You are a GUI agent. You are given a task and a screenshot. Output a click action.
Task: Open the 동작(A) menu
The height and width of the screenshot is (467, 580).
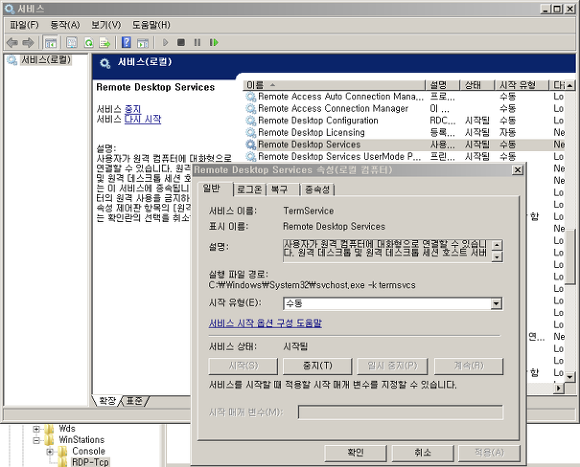[65, 25]
